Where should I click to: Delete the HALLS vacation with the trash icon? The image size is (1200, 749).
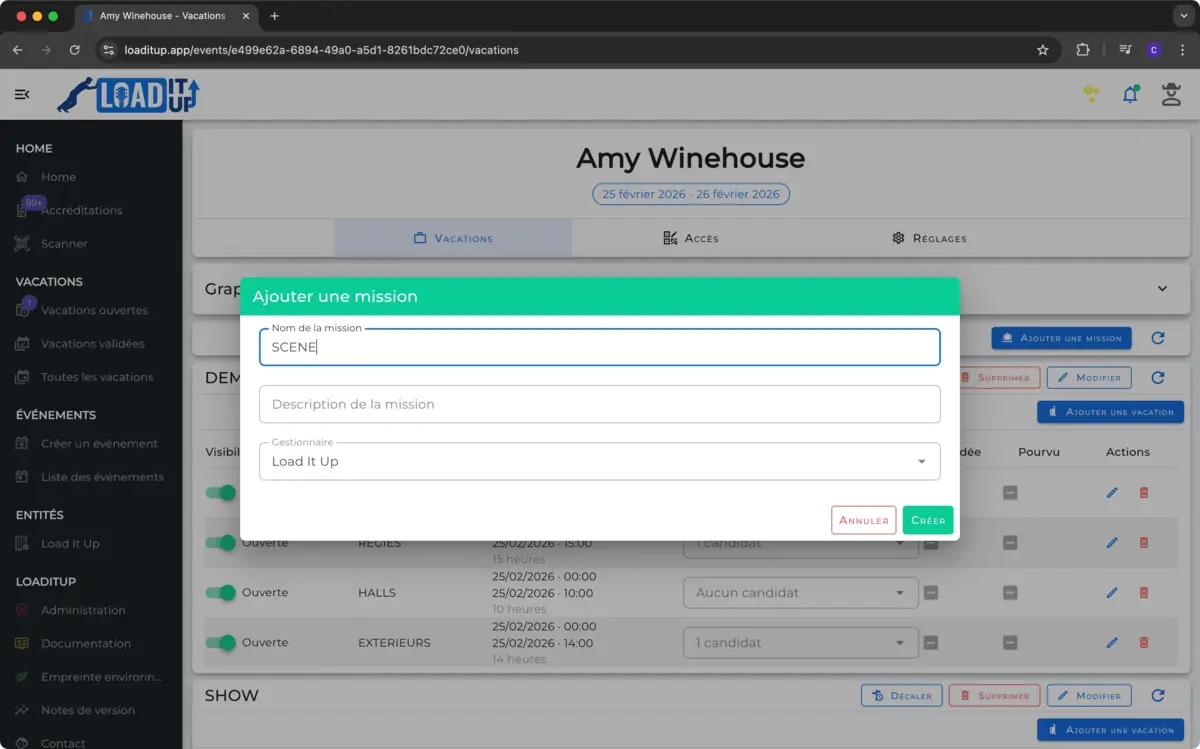click(1144, 593)
